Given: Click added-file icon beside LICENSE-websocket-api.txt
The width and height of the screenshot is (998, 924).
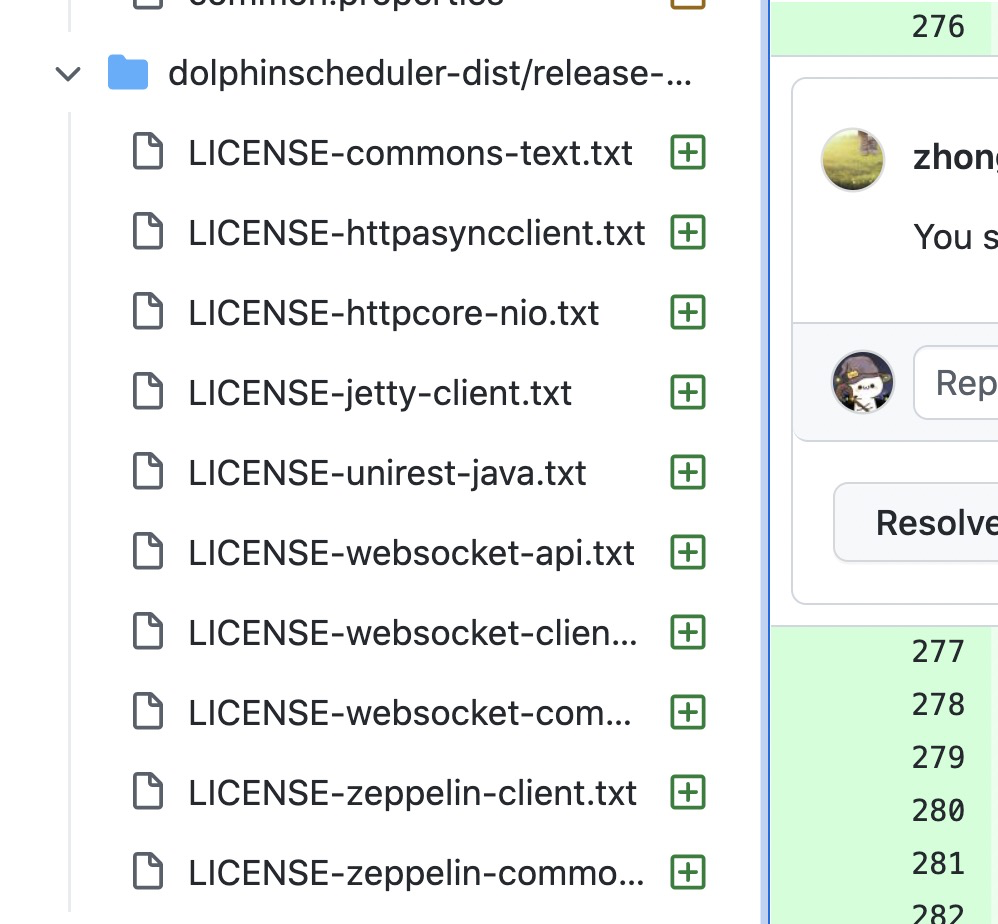Looking at the screenshot, I should coord(688,552).
